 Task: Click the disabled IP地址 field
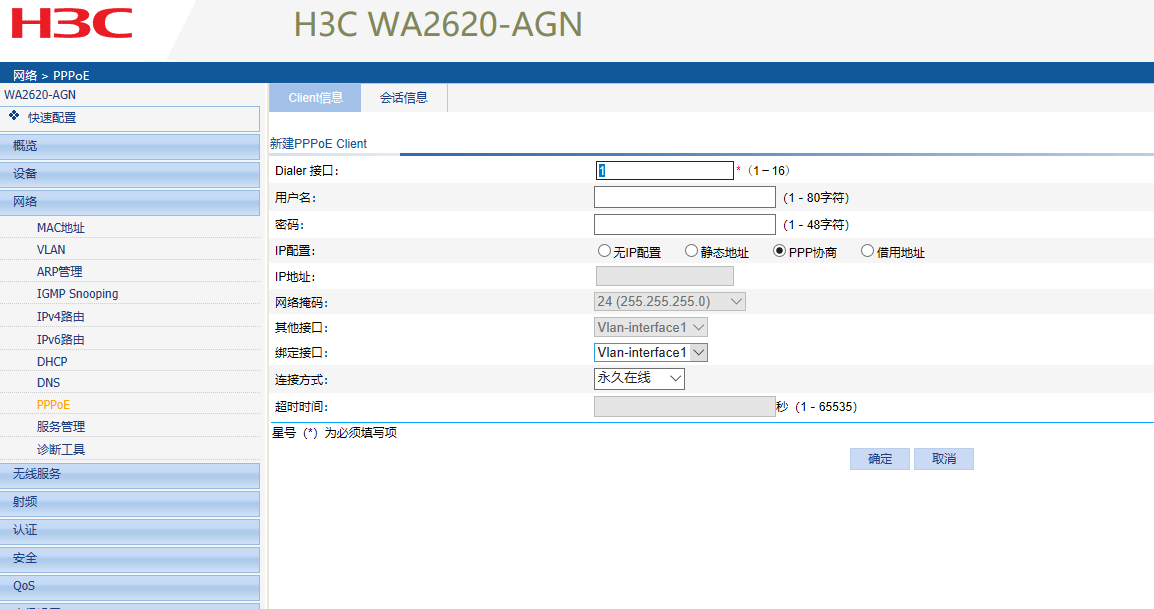(665, 276)
